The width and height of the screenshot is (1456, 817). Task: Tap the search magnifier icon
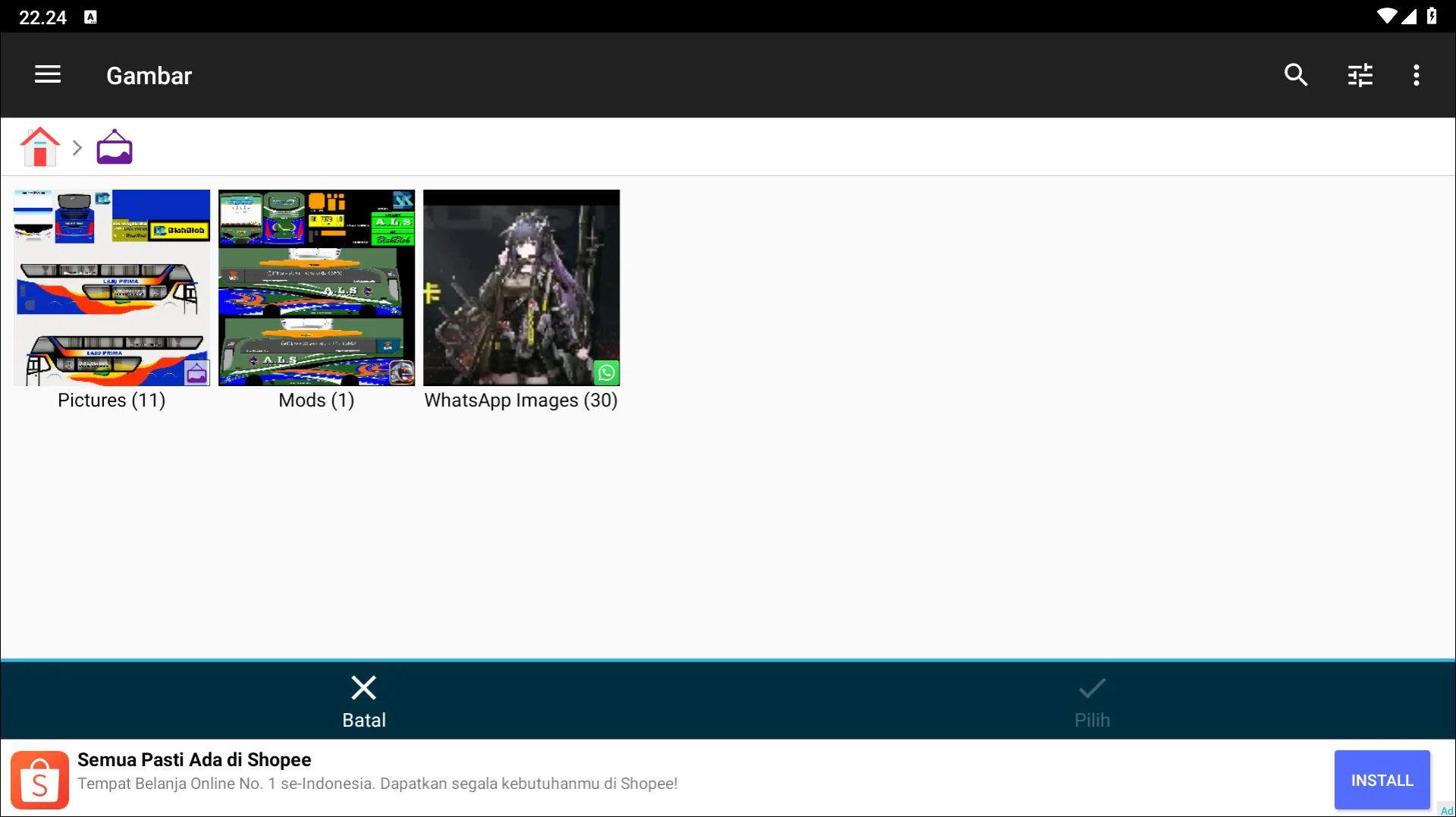point(1295,74)
